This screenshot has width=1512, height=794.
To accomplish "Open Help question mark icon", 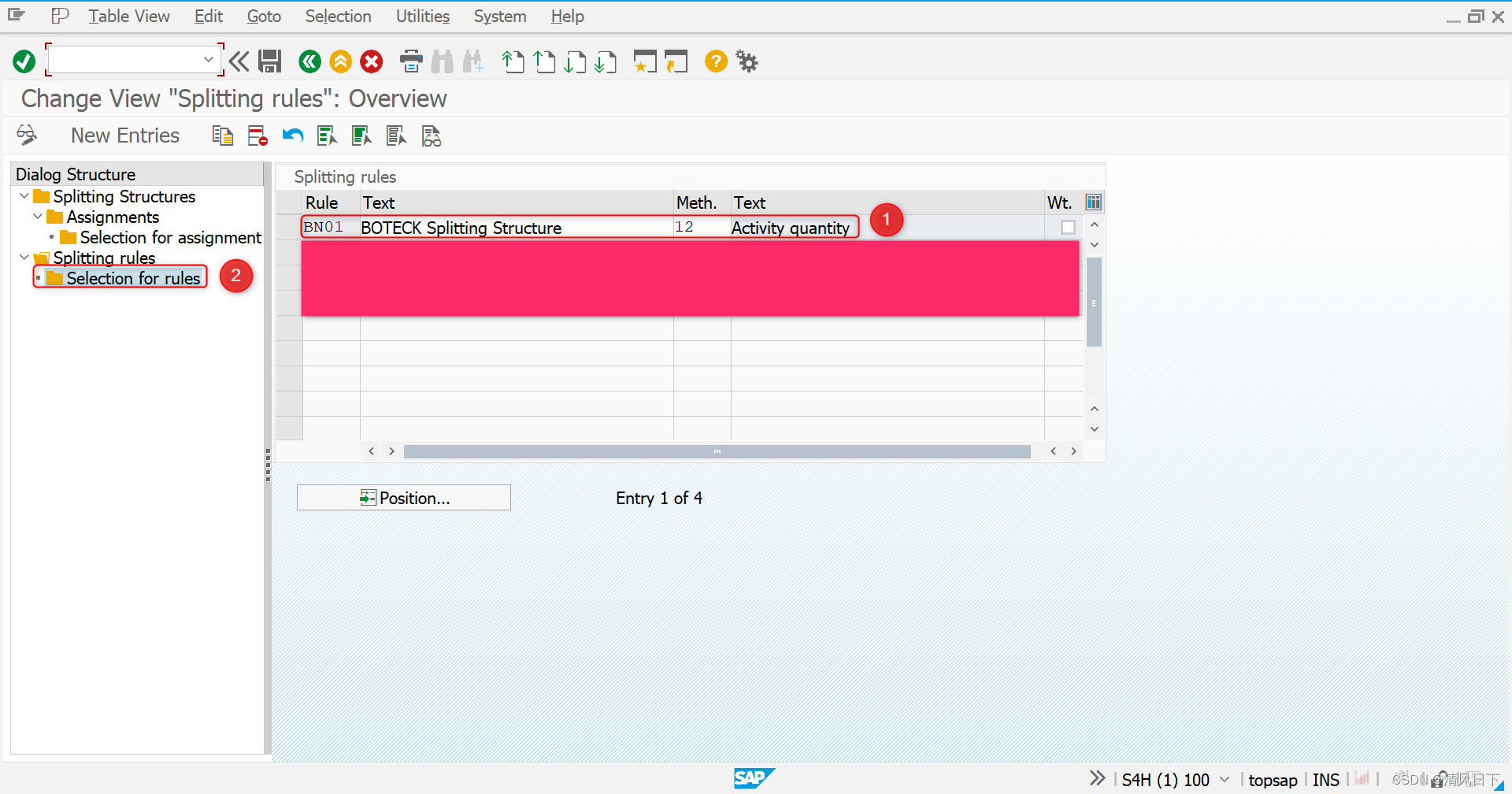I will 716,61.
